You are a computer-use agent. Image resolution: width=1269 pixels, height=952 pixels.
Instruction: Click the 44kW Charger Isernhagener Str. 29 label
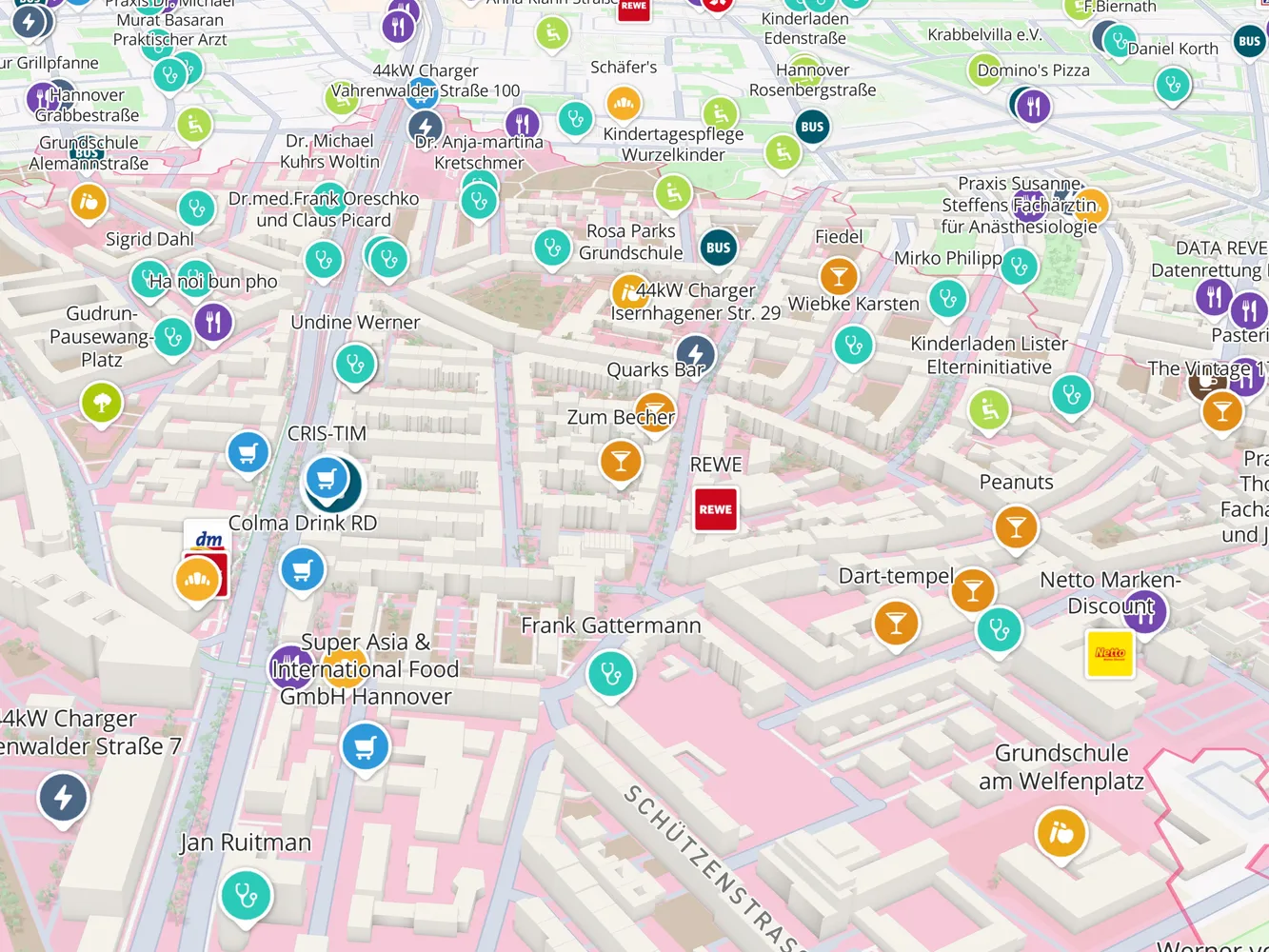point(696,301)
